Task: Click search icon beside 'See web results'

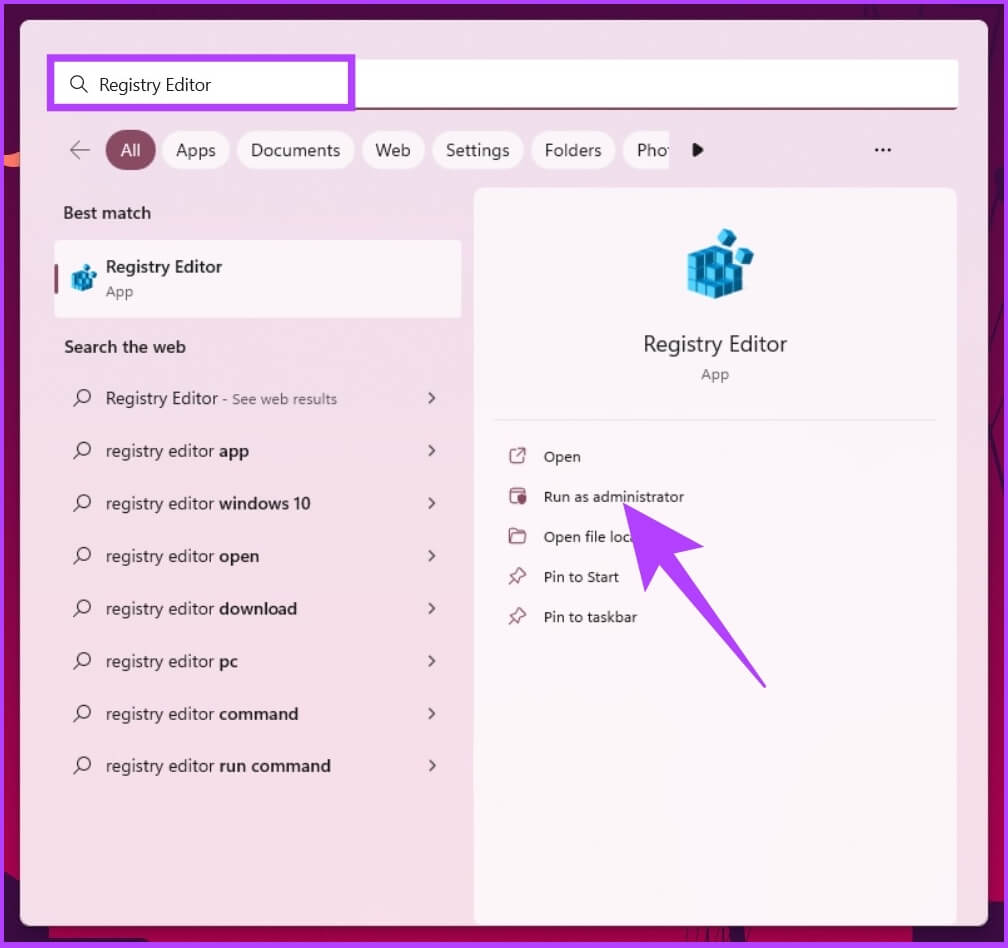Action: click(x=82, y=398)
